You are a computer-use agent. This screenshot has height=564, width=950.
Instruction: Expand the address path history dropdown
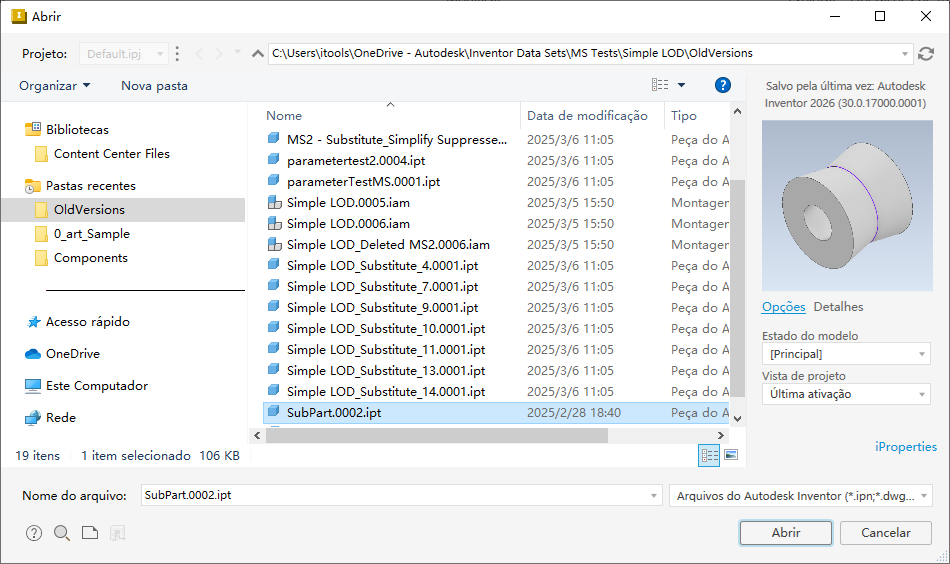click(x=905, y=54)
